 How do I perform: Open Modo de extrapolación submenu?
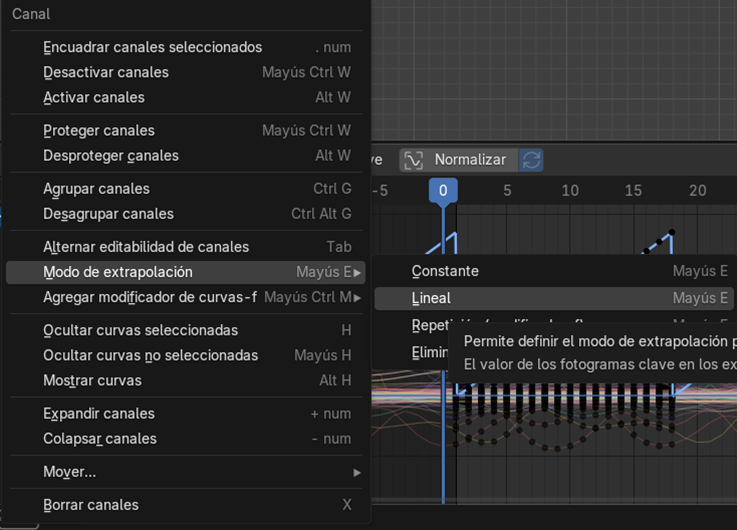(x=186, y=272)
